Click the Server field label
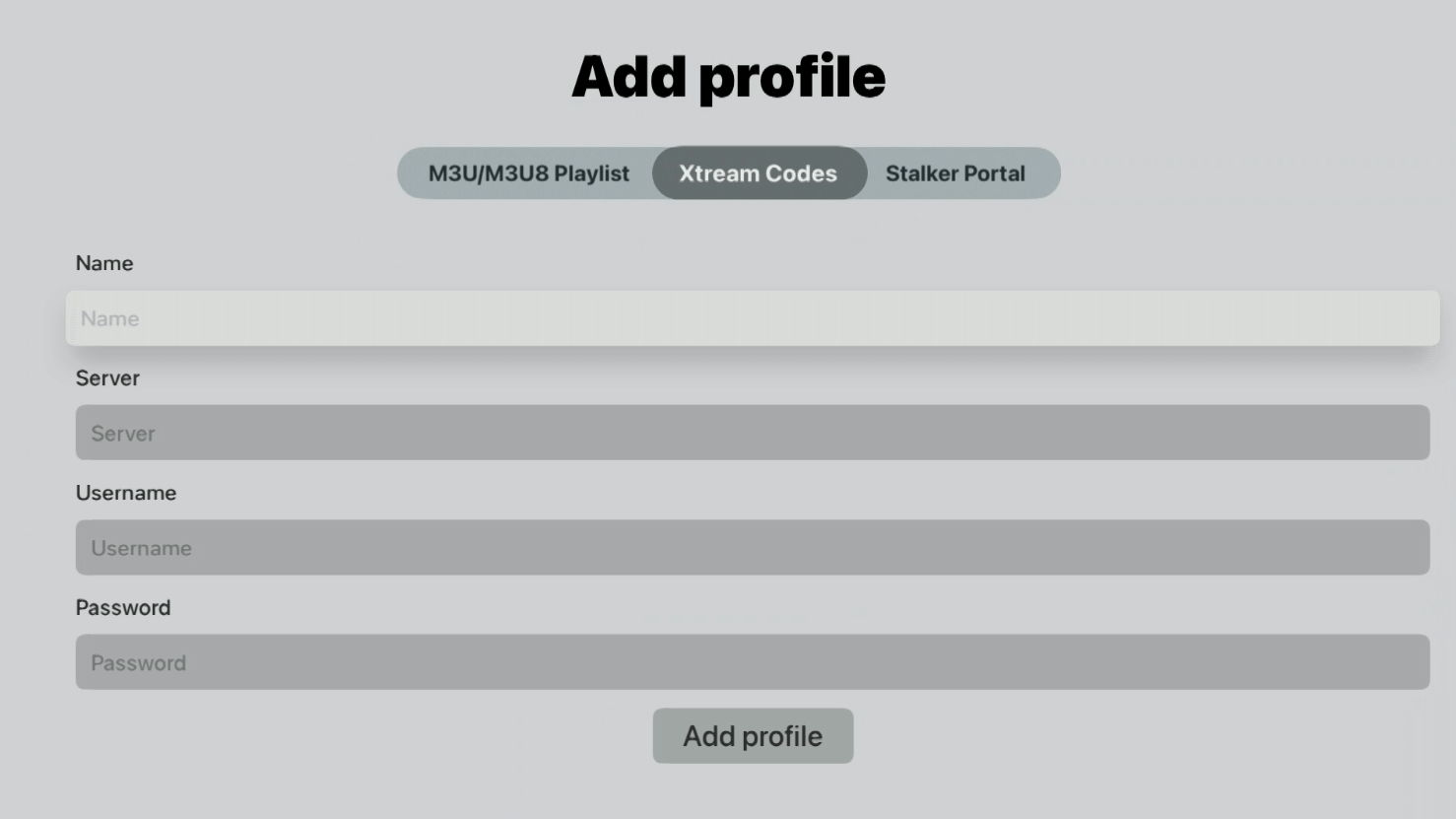 pyautogui.click(x=107, y=378)
